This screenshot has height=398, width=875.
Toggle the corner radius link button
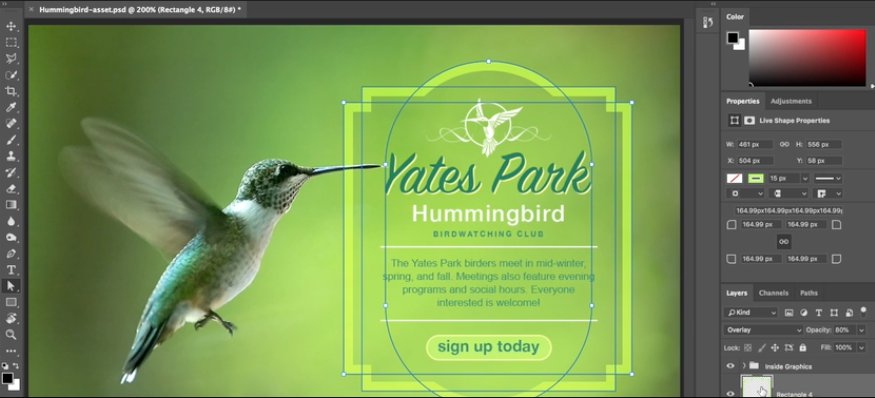[x=784, y=242]
